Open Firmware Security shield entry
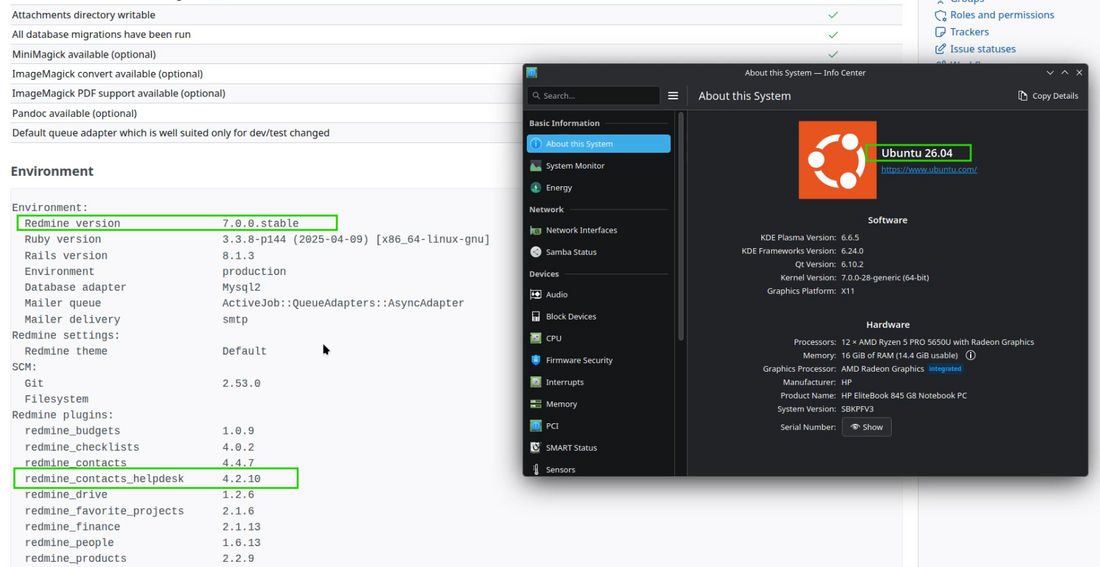Viewport: 1100px width, 567px height. point(598,360)
